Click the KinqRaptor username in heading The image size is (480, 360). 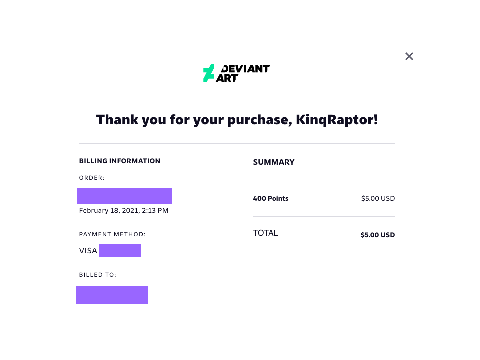click(x=337, y=120)
